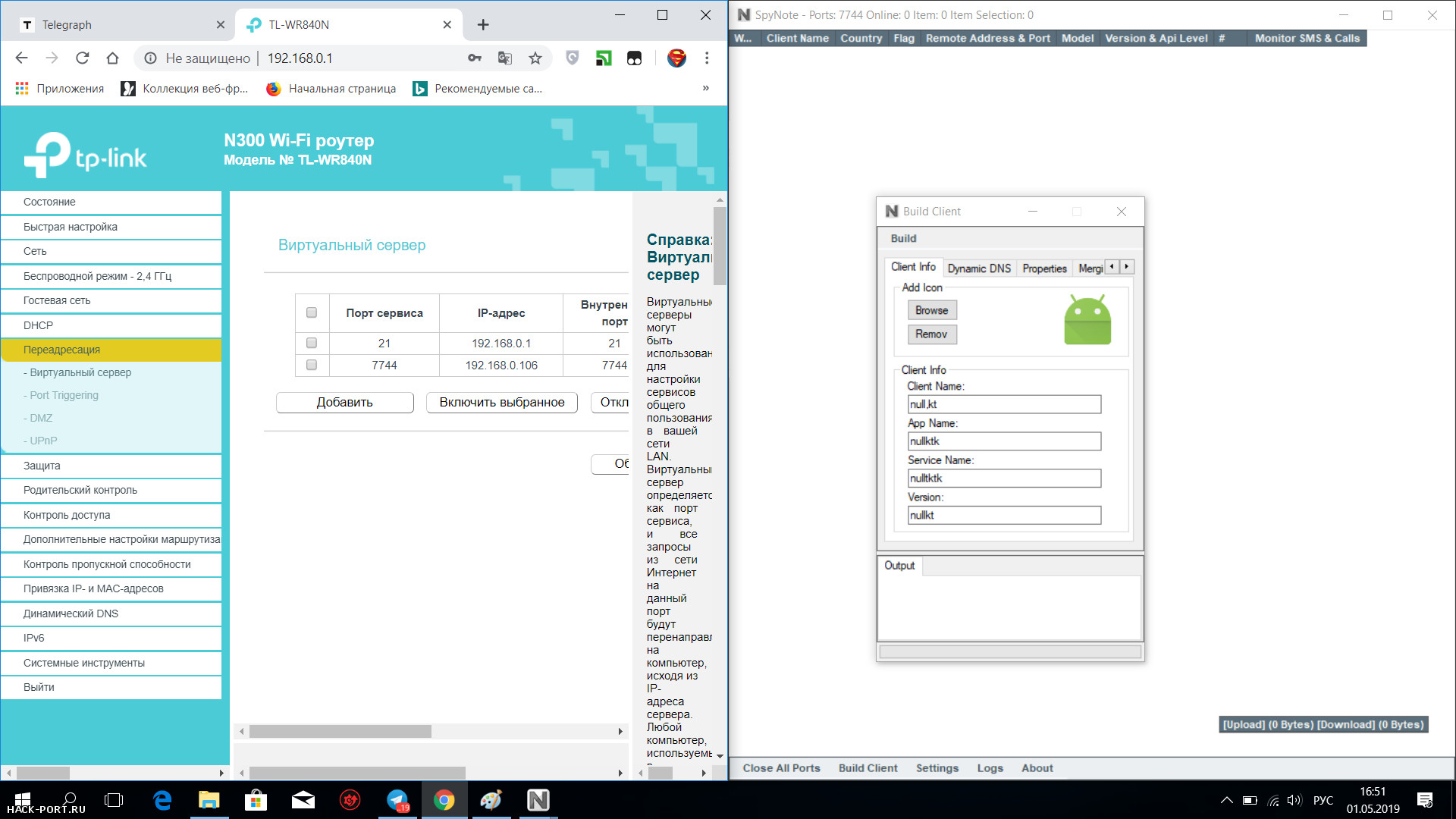Click the table horizontal scrollbar thumb
The height and width of the screenshot is (819, 1456).
point(340,732)
